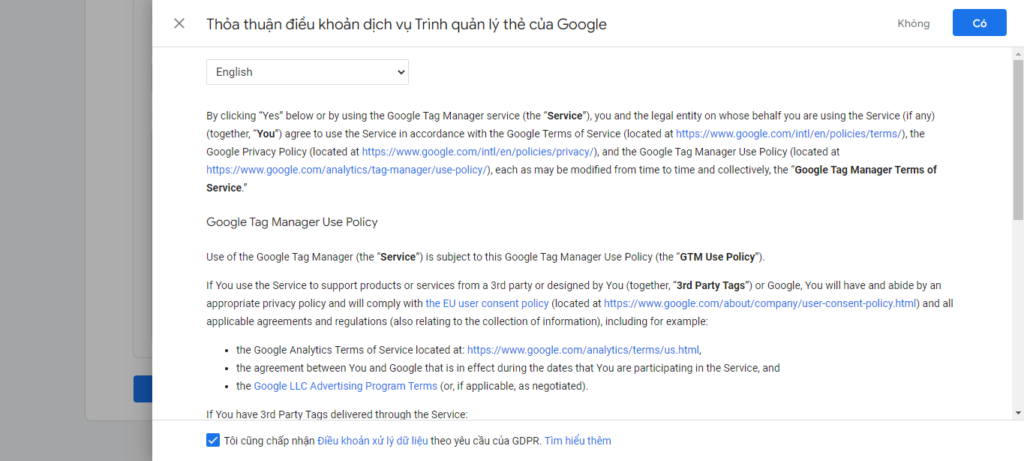Open the Google policies terms URL link

click(790, 133)
